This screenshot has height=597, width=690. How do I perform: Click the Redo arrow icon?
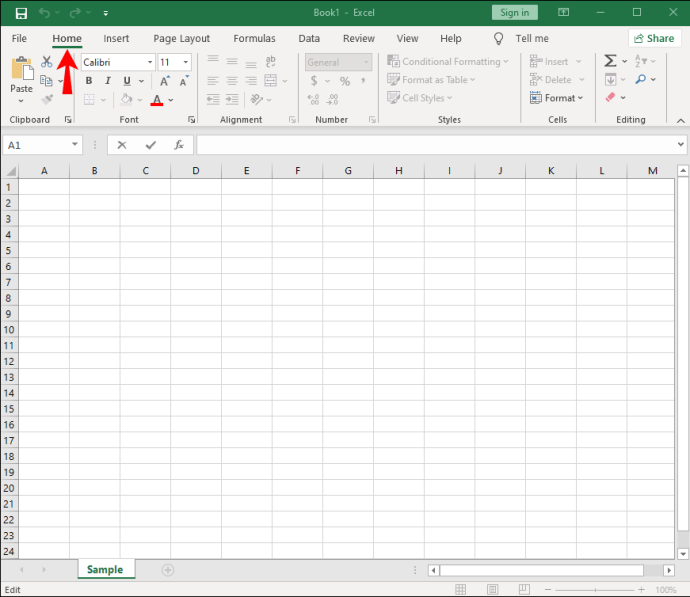(75, 13)
